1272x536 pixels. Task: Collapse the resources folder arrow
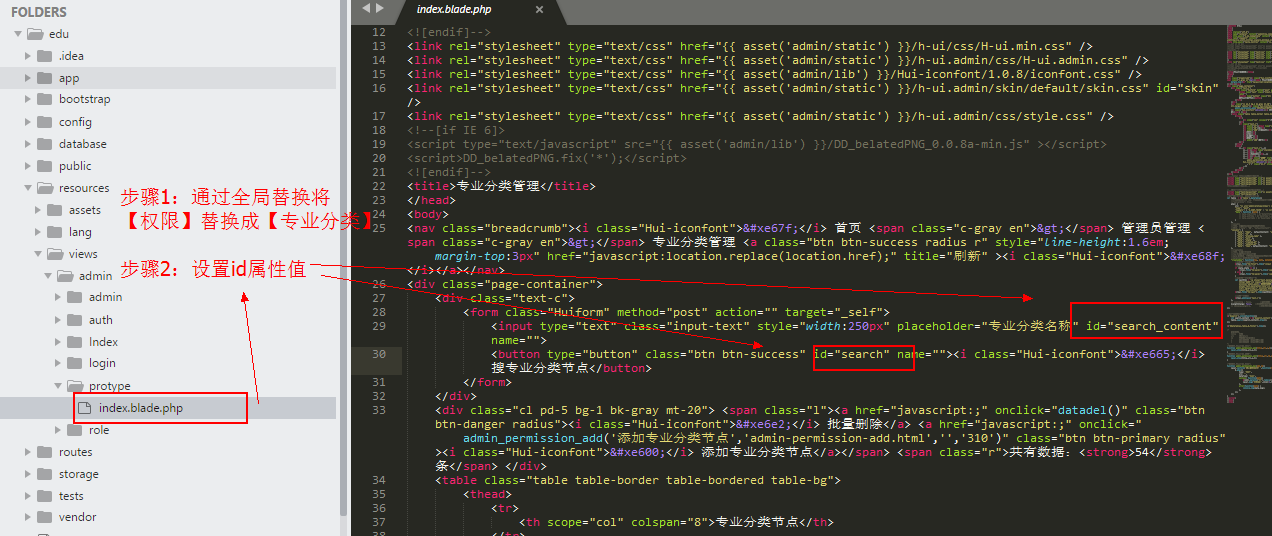coord(28,188)
